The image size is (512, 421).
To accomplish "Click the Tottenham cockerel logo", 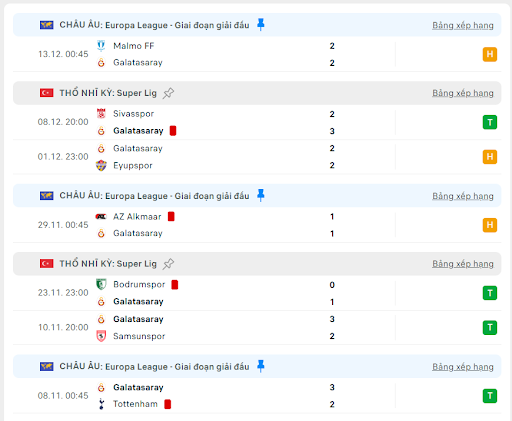I will 101,404.
